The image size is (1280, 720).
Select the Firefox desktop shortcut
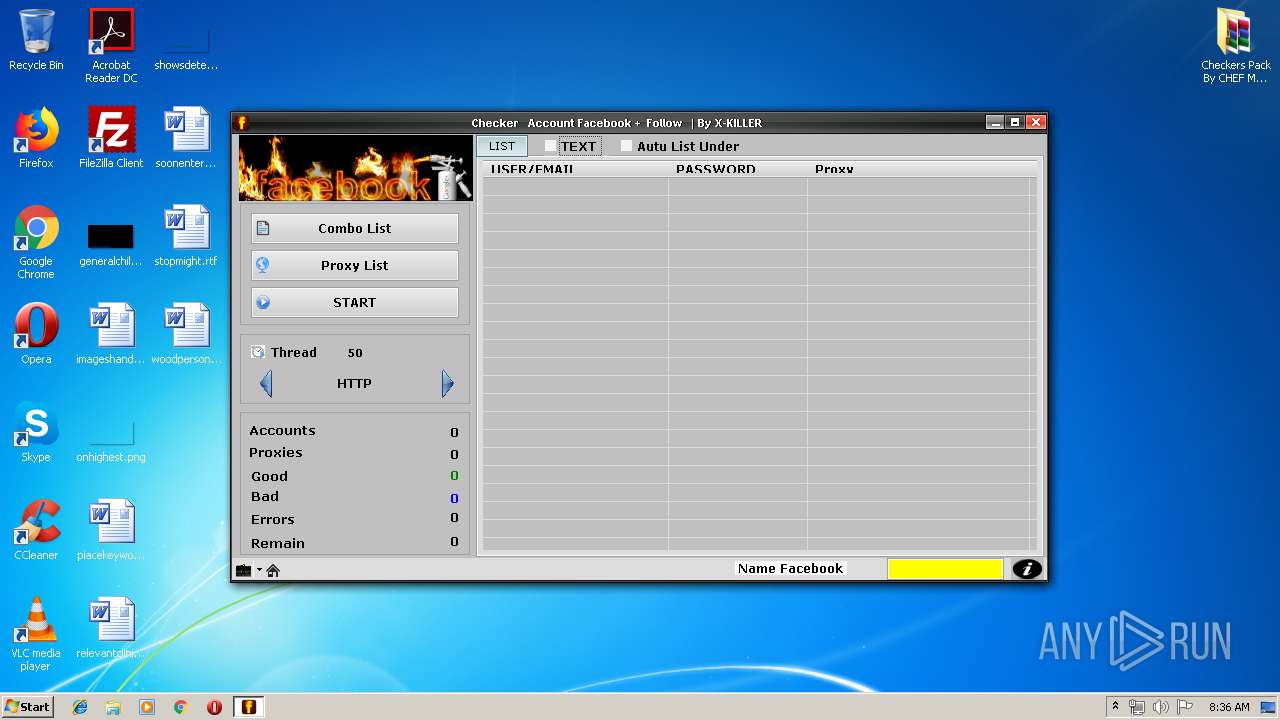tap(36, 138)
